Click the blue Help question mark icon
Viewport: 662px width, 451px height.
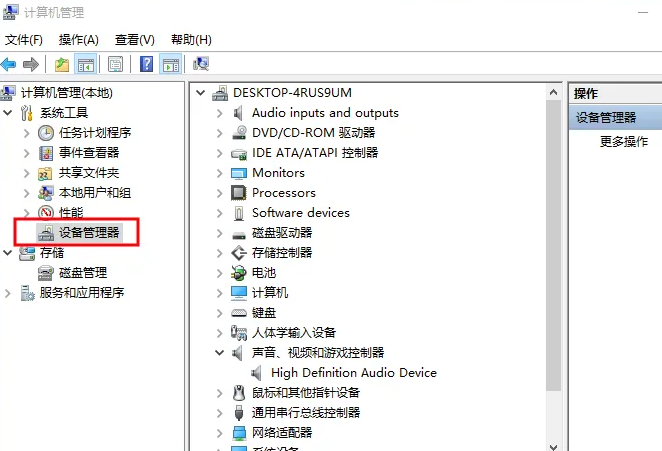[x=146, y=65]
